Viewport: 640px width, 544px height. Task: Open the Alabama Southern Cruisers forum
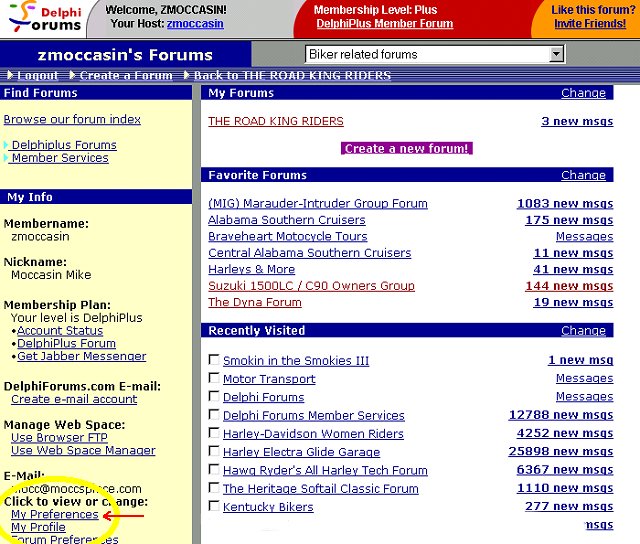(287, 220)
